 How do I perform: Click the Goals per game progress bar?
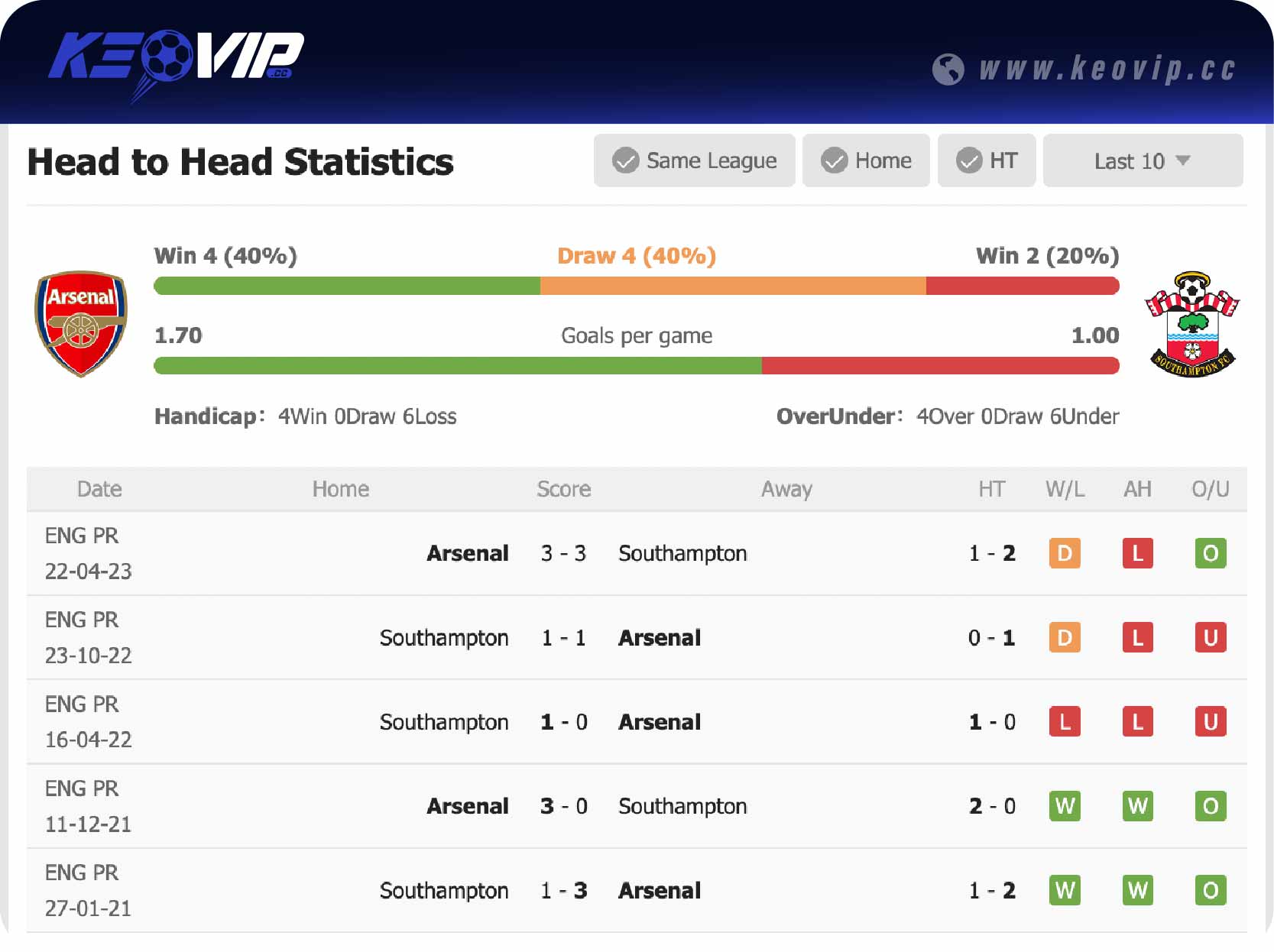coord(637,365)
